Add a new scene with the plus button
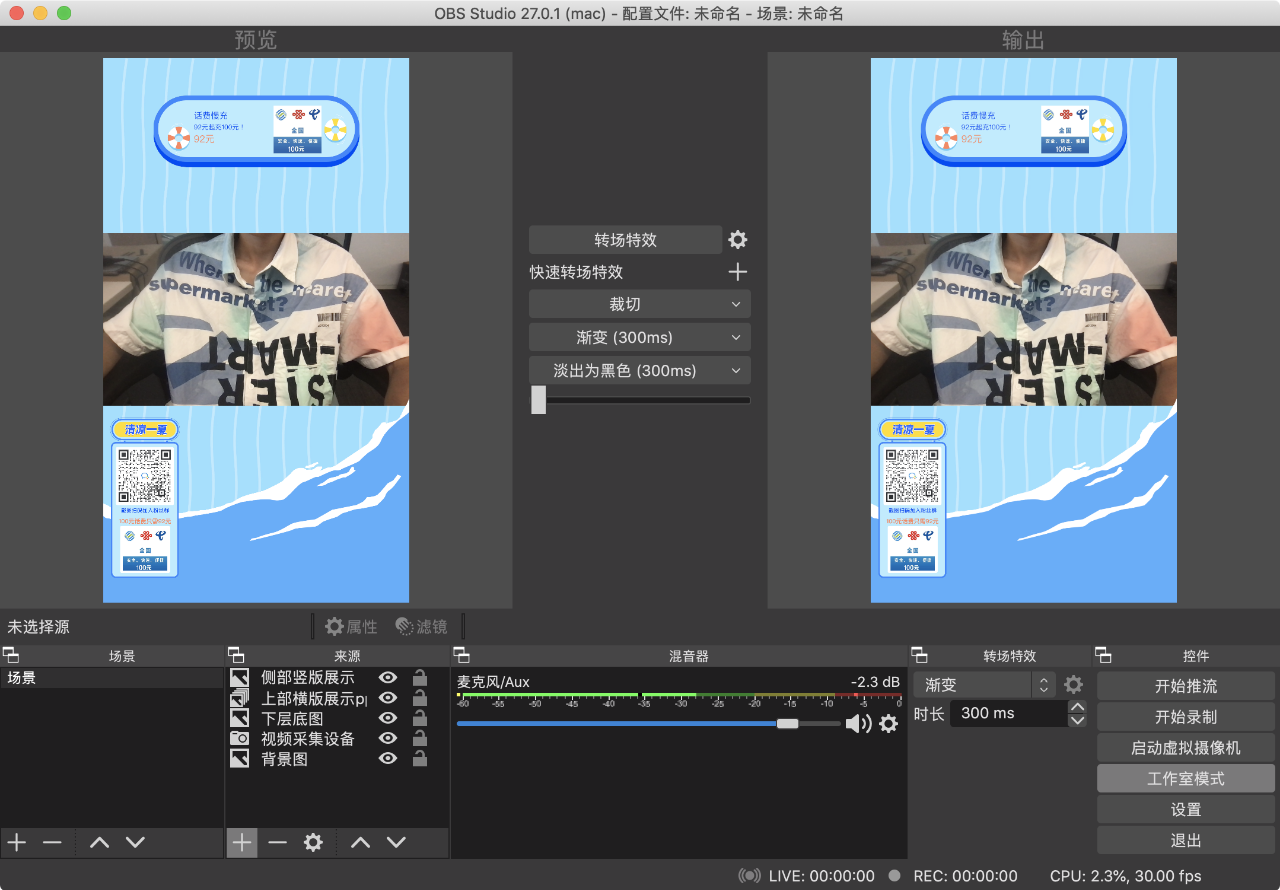This screenshot has width=1280, height=890. (17, 843)
